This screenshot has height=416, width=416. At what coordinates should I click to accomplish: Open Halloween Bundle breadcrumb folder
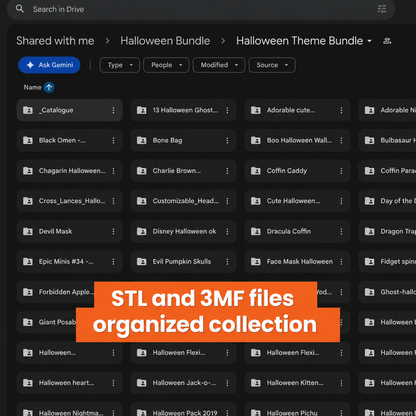point(165,41)
